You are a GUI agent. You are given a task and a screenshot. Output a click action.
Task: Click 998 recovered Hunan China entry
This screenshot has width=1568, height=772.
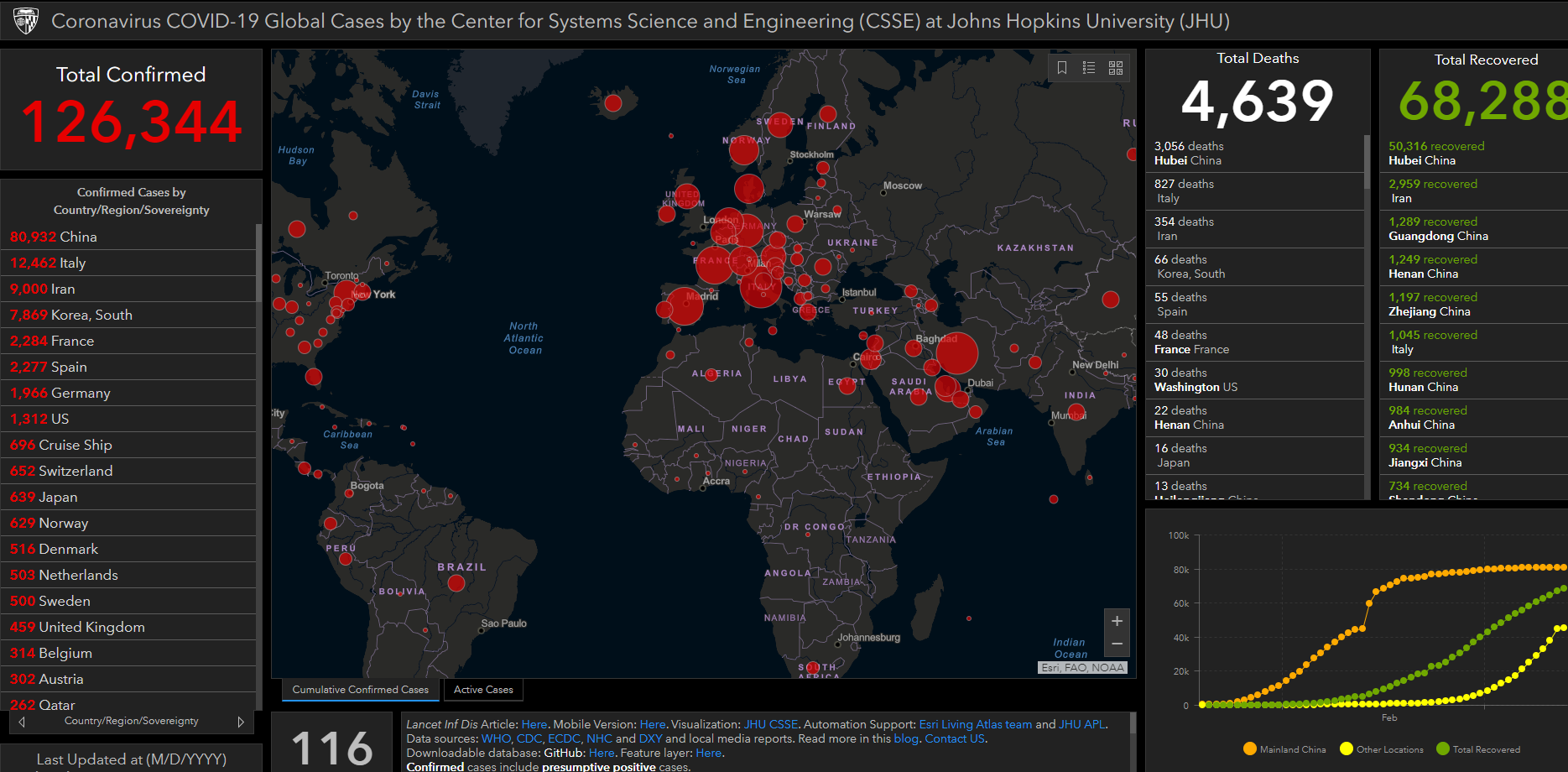click(1474, 380)
